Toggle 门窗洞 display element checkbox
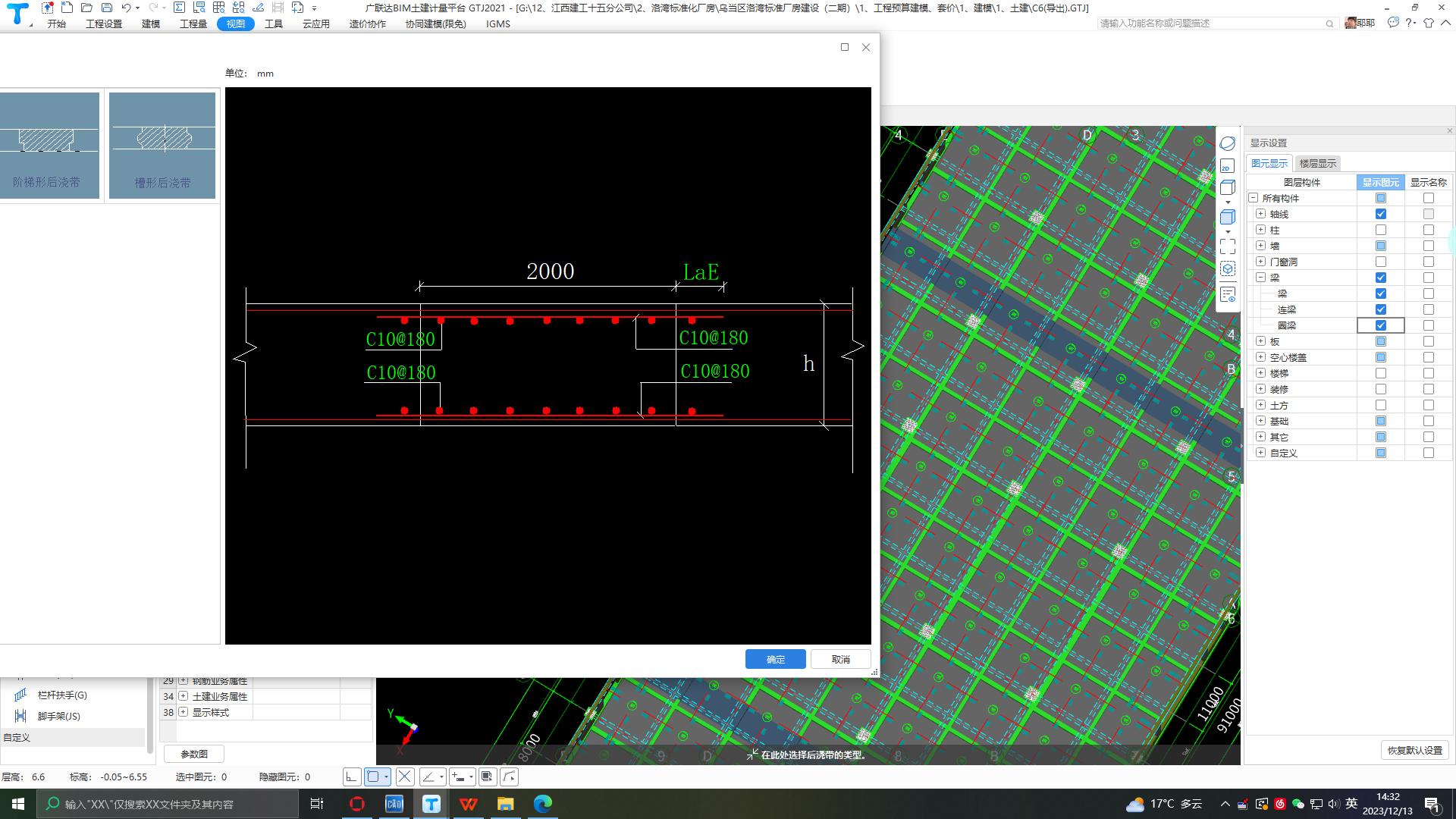This screenshot has height=819, width=1456. point(1381,262)
